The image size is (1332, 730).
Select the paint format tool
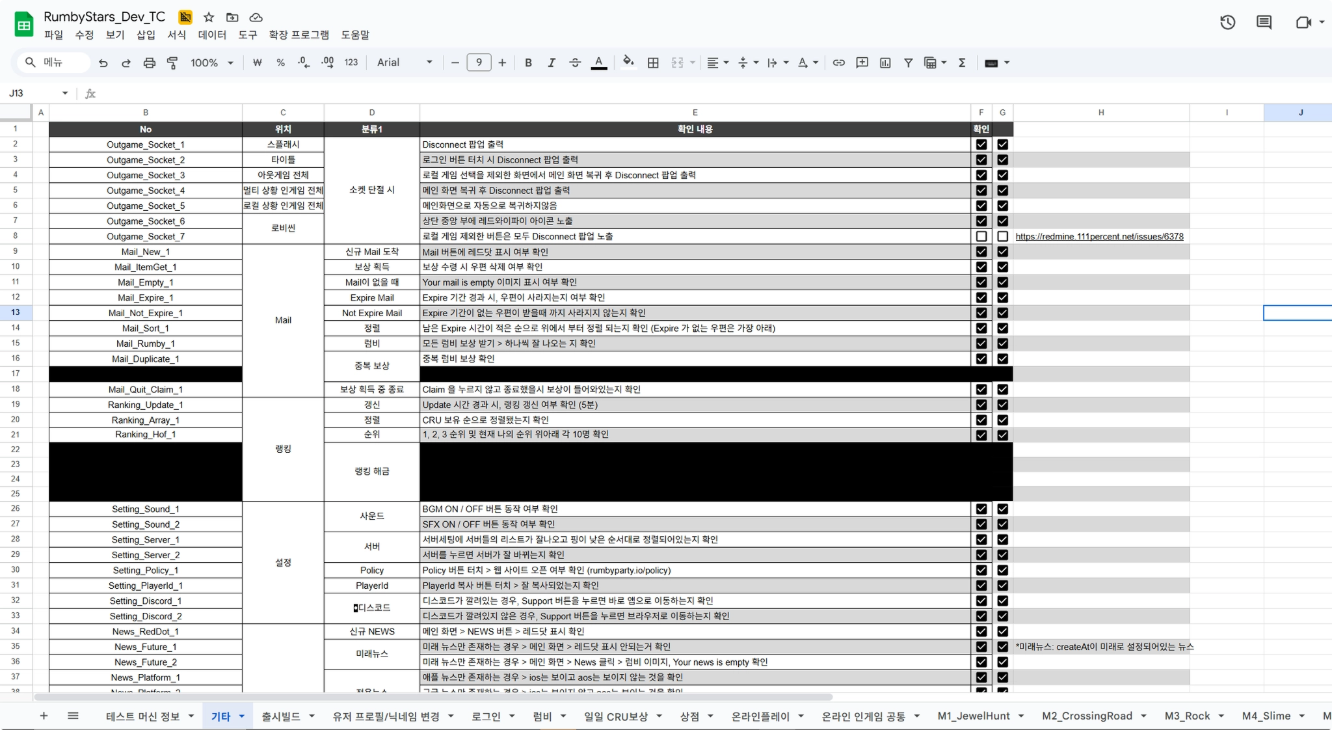[x=172, y=63]
